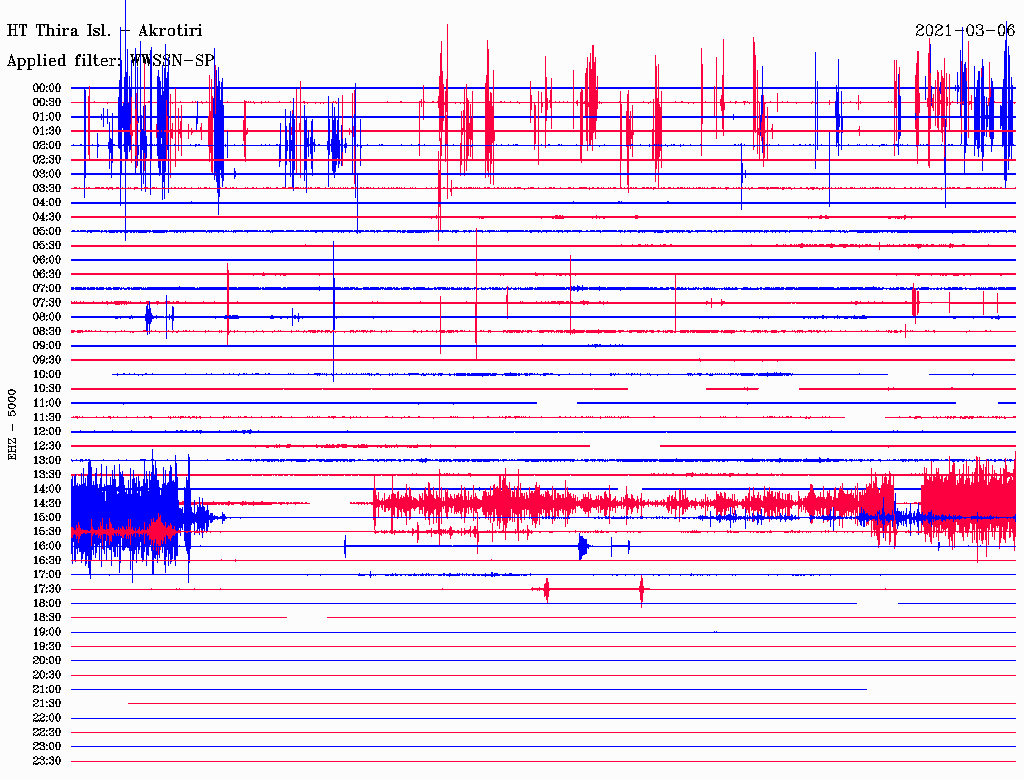The image size is (1024, 780).
Task: Click the vertical axis label 'EHZ – 5000'
Action: (12, 425)
